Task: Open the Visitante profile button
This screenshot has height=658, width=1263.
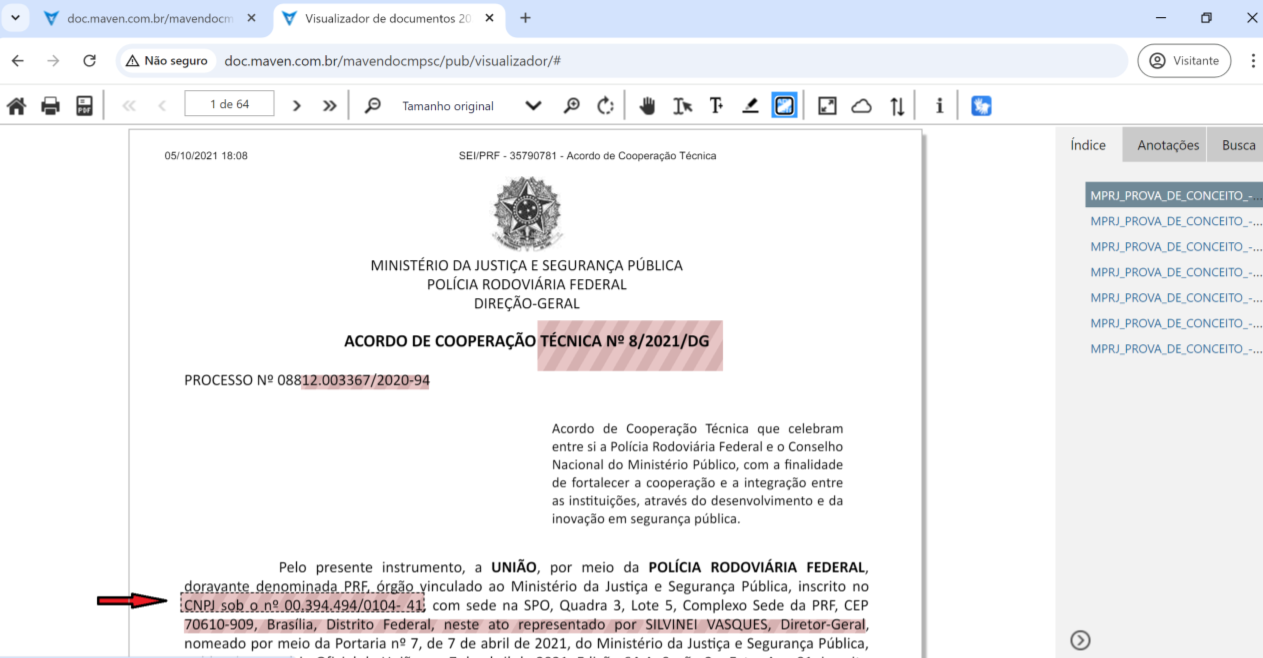Action: [1184, 61]
